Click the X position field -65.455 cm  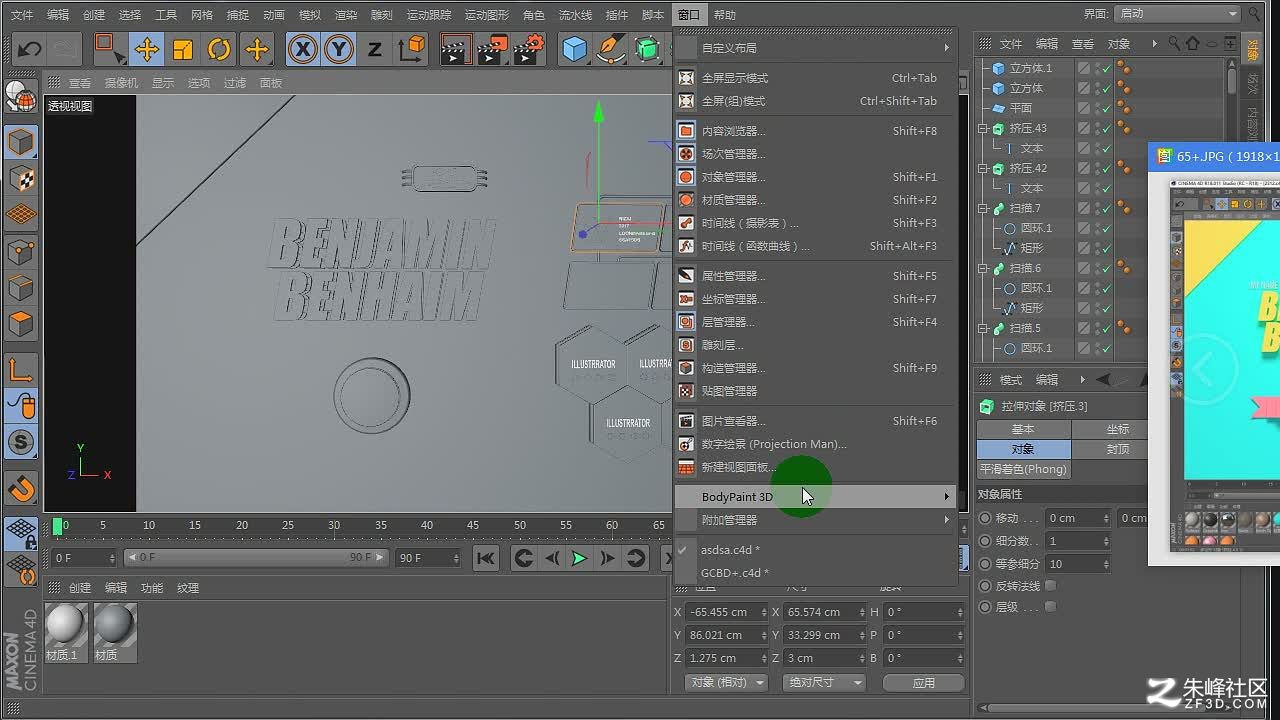click(726, 612)
